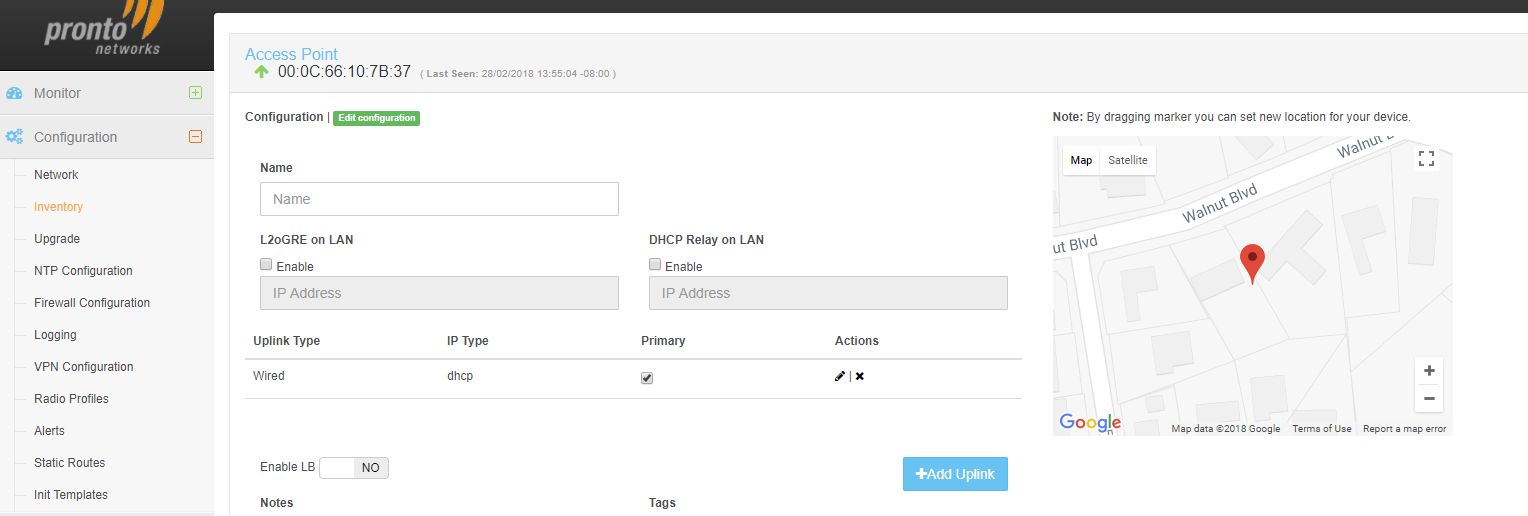Click the Wired uplink type cell
This screenshot has width=1528, height=516.
click(x=269, y=376)
